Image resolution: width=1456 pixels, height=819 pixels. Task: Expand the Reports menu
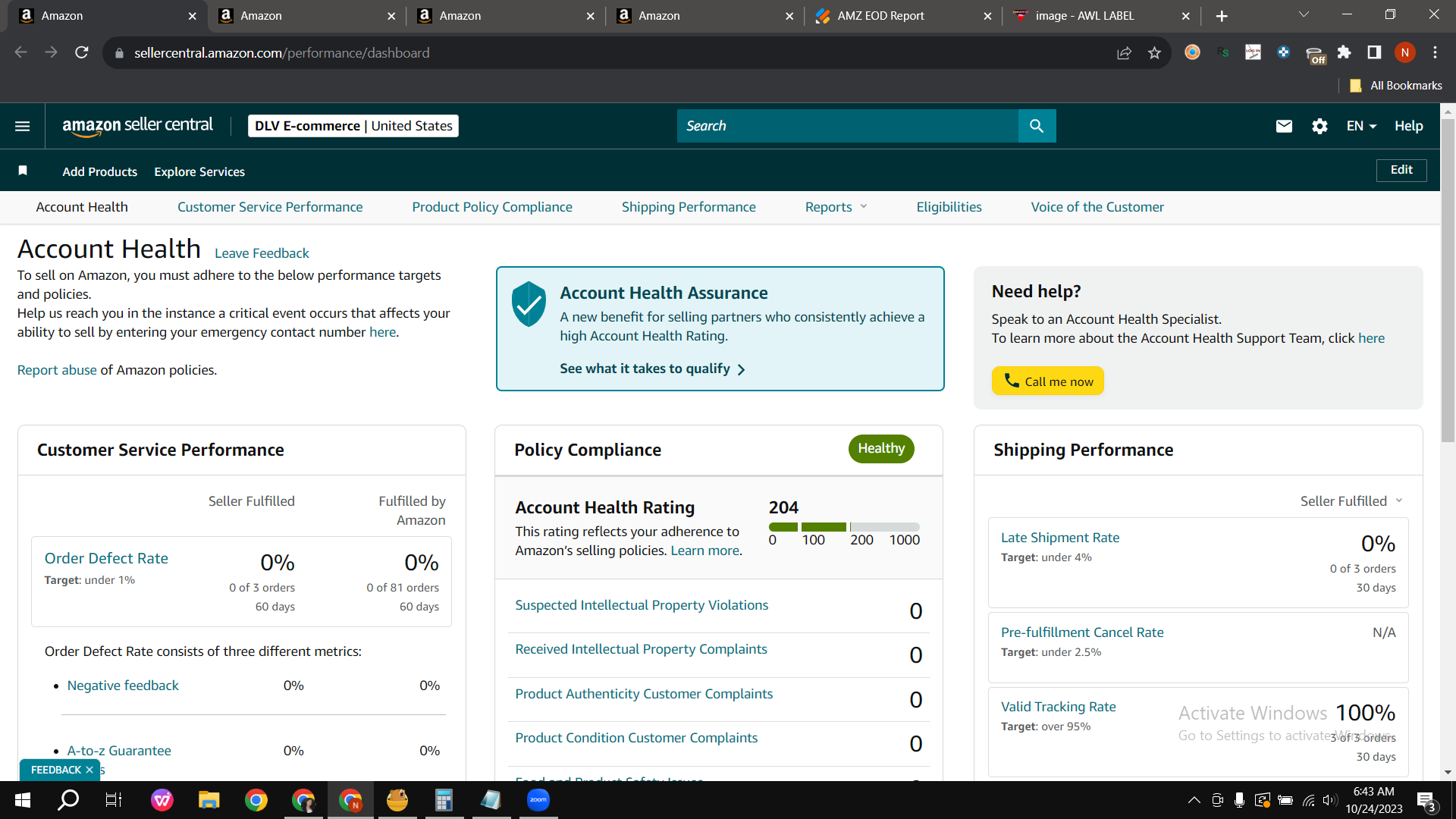point(836,207)
